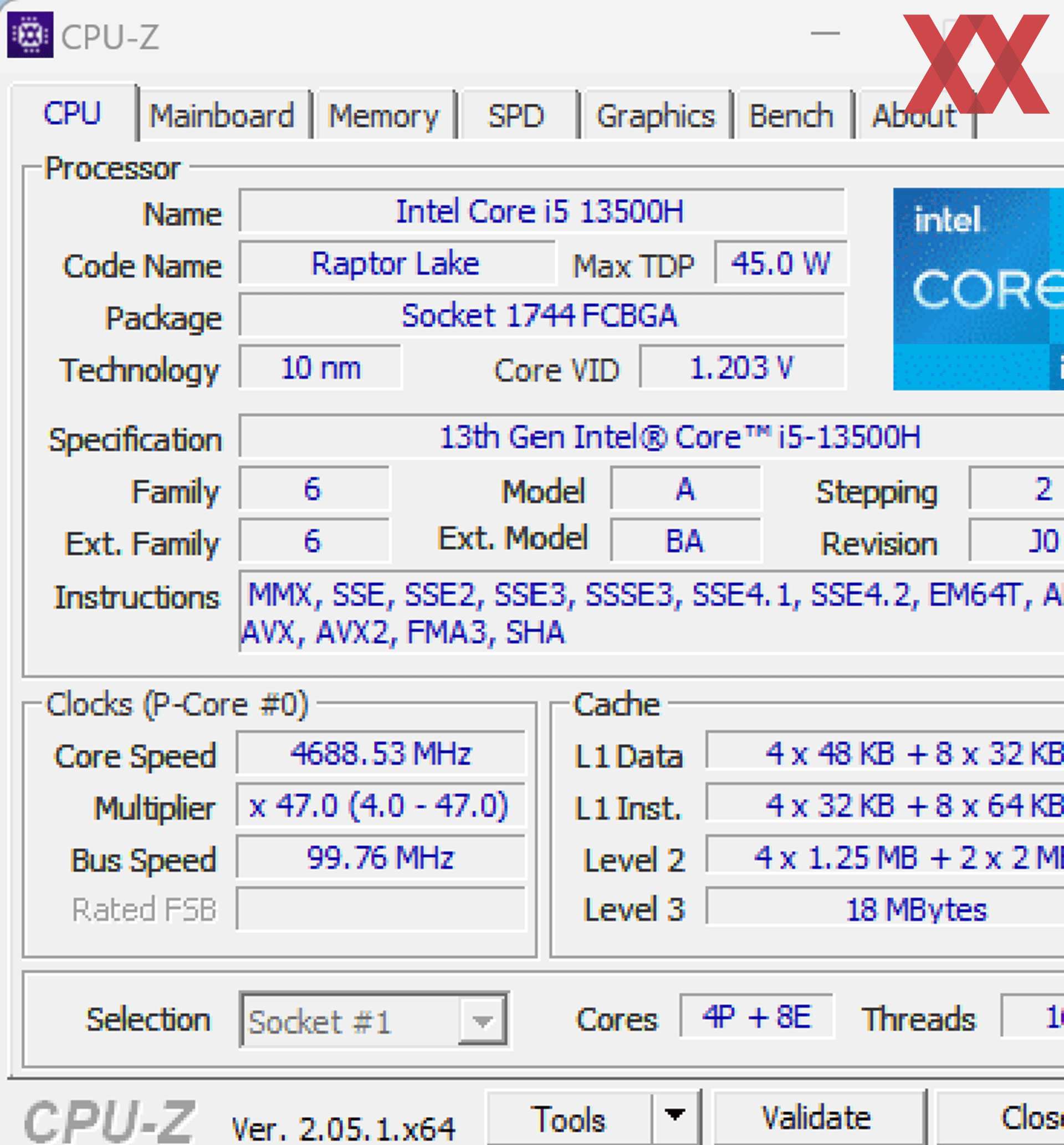Click the Package value Socket 1744 FCBGA

[x=541, y=315]
